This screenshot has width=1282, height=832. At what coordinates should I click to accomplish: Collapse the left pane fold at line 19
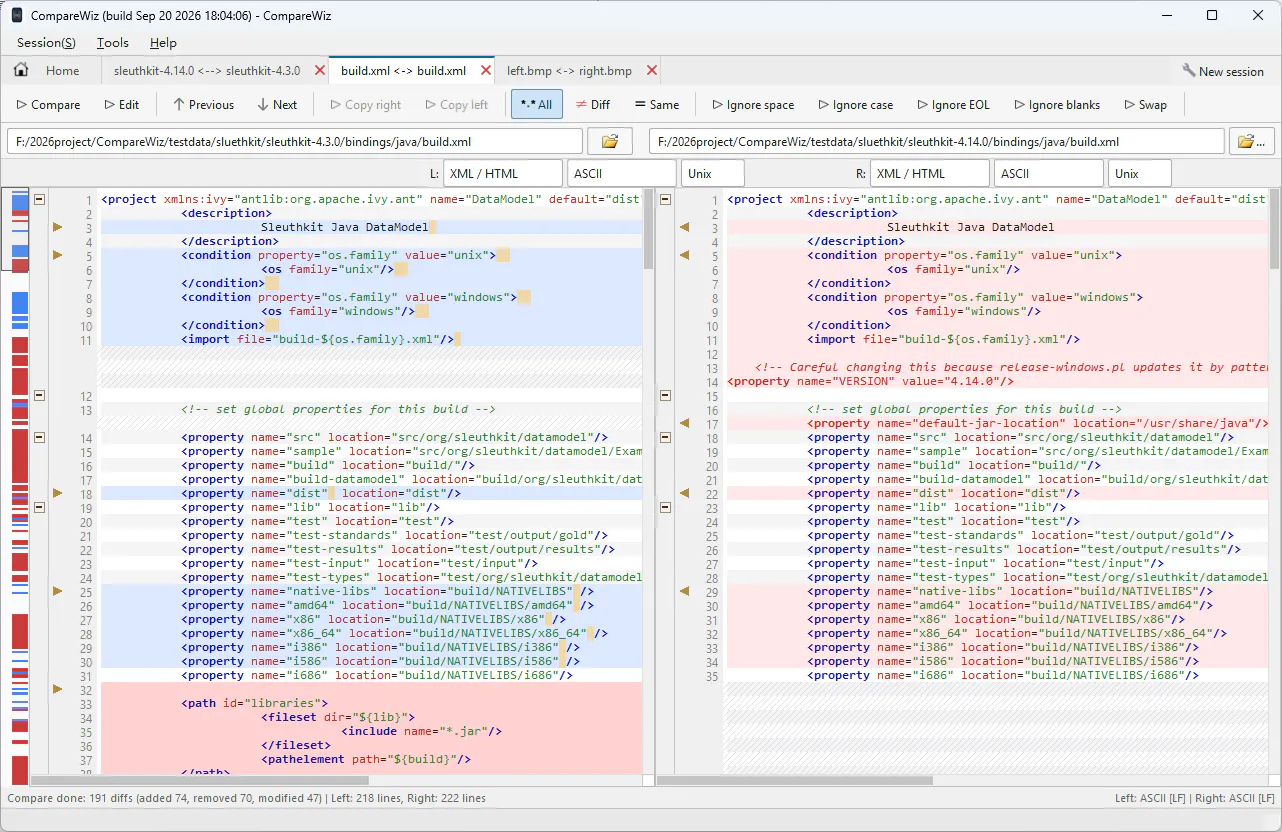tap(40, 508)
